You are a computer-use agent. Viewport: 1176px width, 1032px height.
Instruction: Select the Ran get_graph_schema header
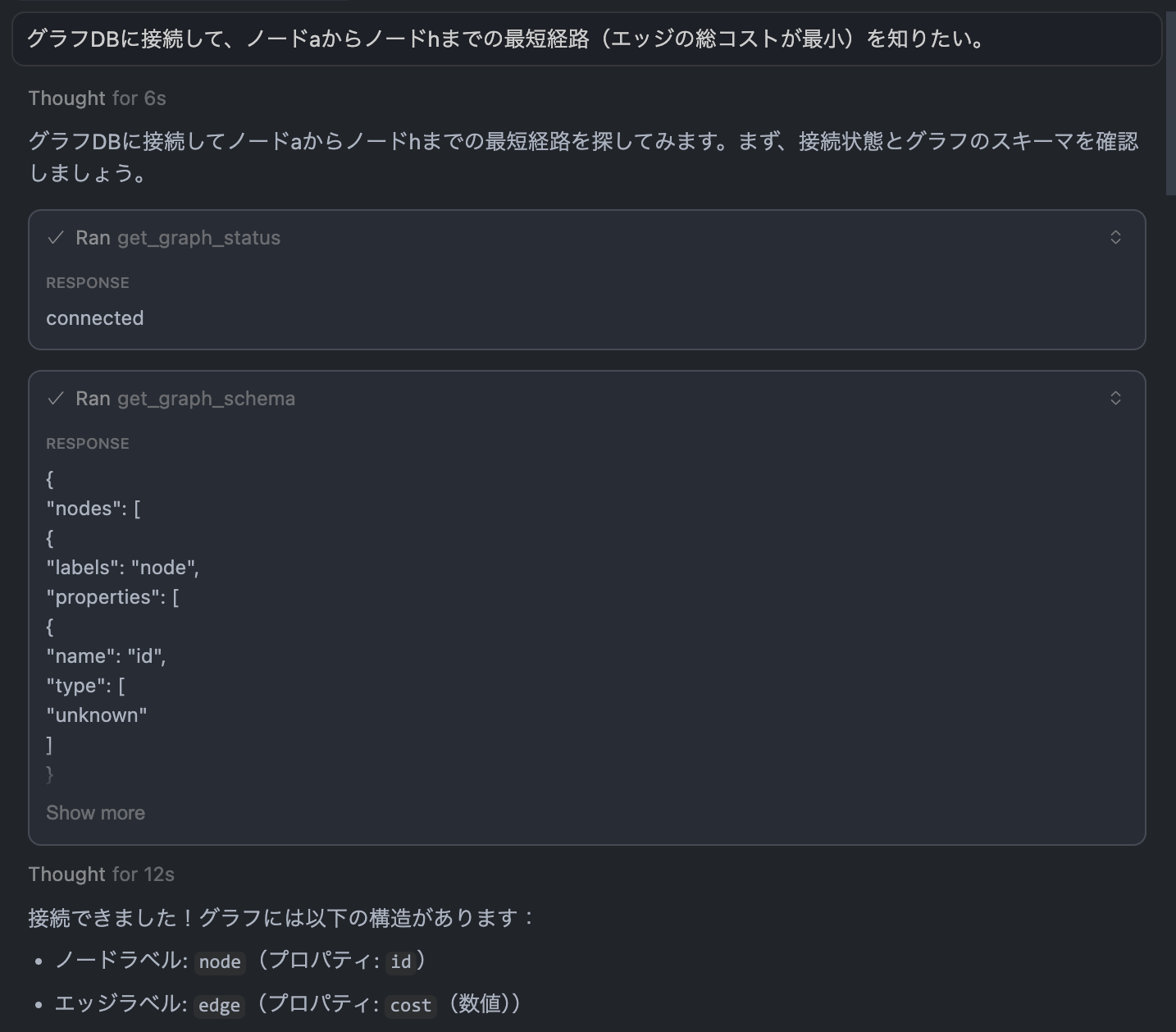pyautogui.click(x=185, y=399)
